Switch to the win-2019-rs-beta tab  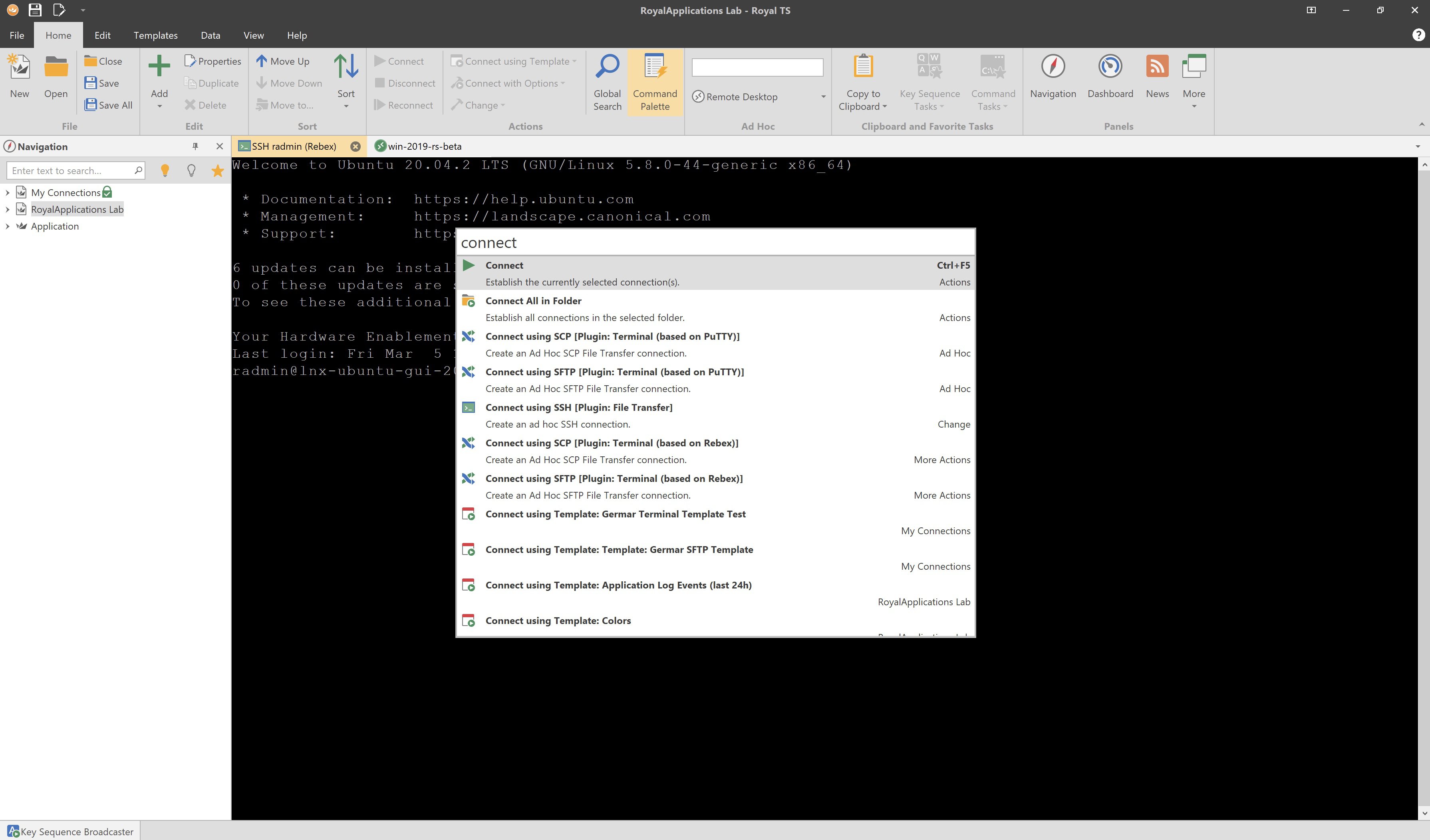tap(424, 147)
